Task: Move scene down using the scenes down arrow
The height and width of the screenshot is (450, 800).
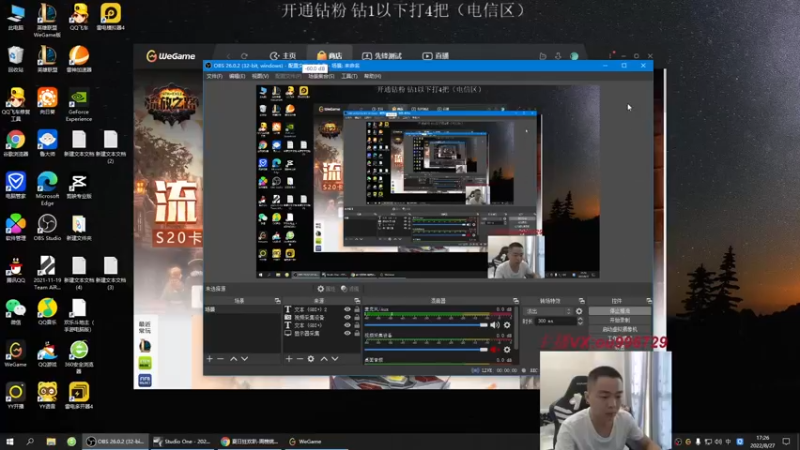Action: click(x=244, y=359)
